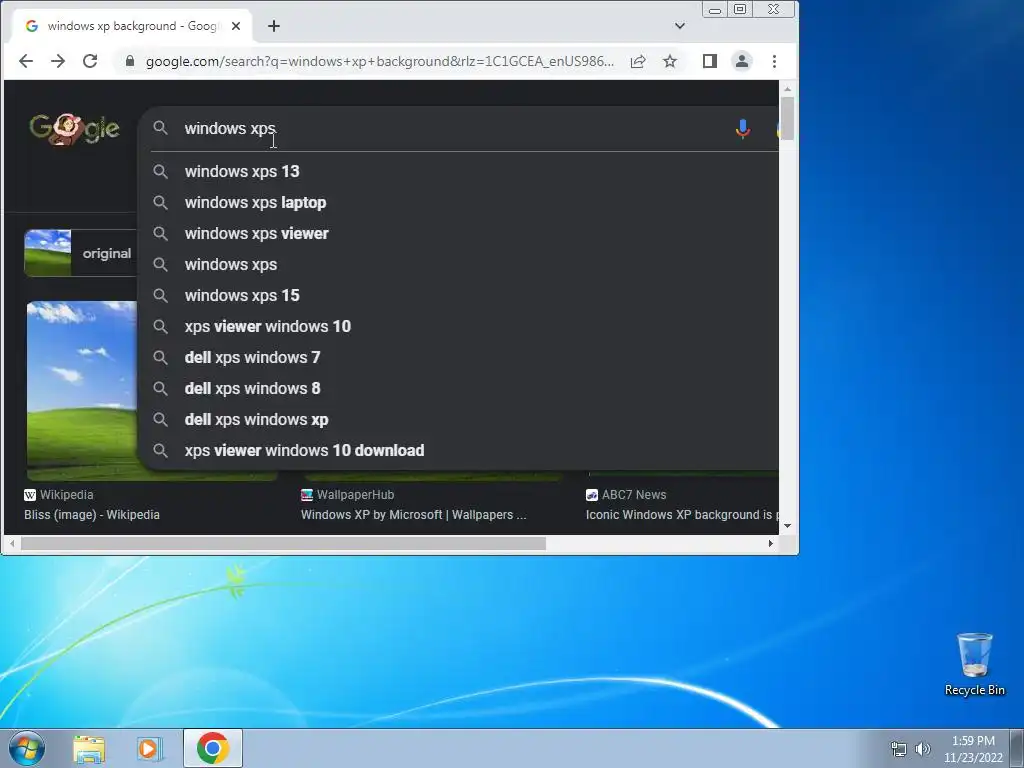
Task: Start voice search with the microphone icon
Action: [x=743, y=129]
